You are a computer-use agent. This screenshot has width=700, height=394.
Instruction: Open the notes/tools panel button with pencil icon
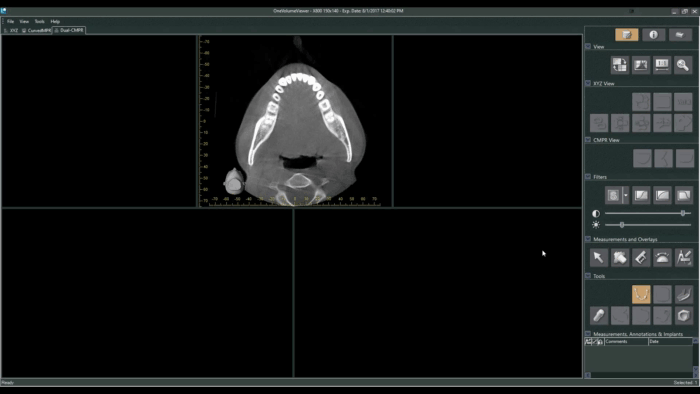pyautogui.click(x=626, y=35)
